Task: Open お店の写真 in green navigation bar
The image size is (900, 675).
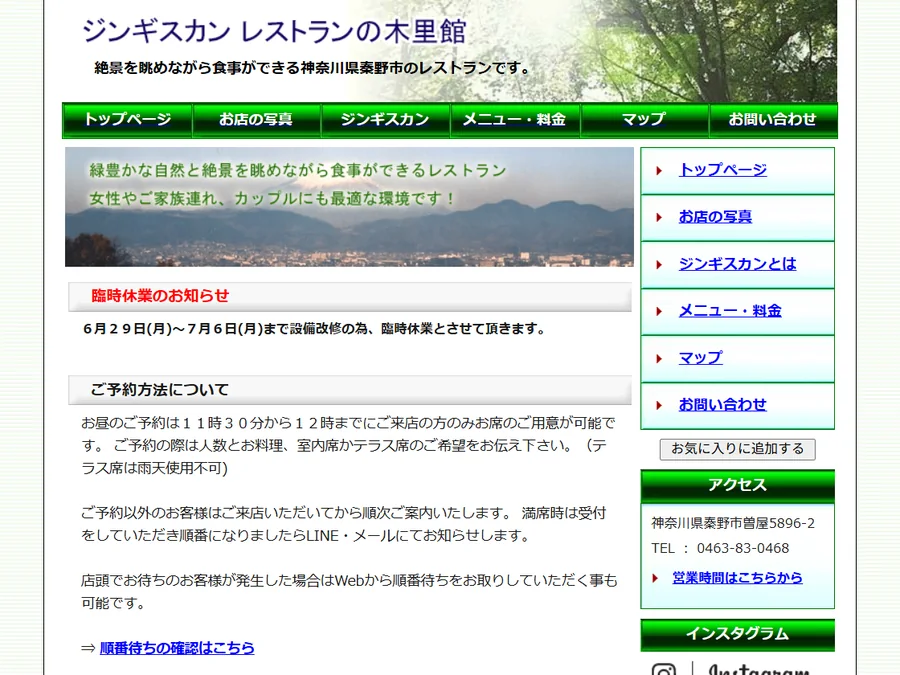Action: [x=256, y=120]
